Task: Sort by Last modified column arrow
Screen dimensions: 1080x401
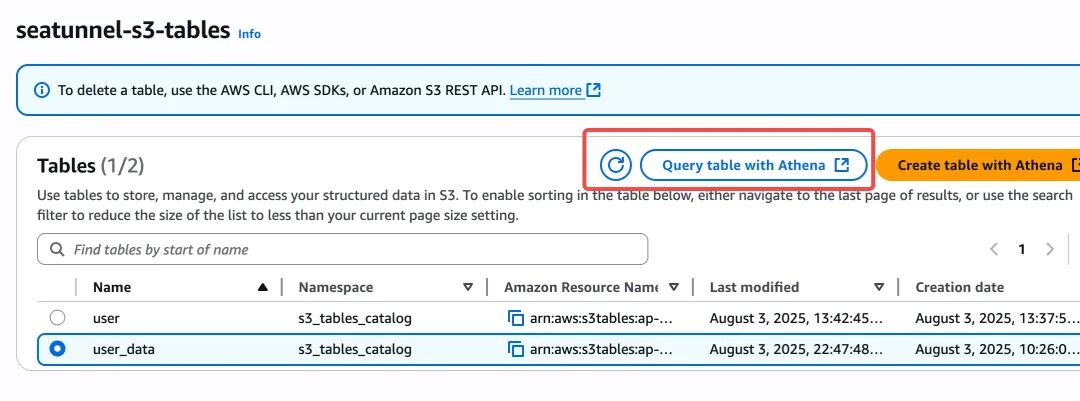Action: (879, 287)
